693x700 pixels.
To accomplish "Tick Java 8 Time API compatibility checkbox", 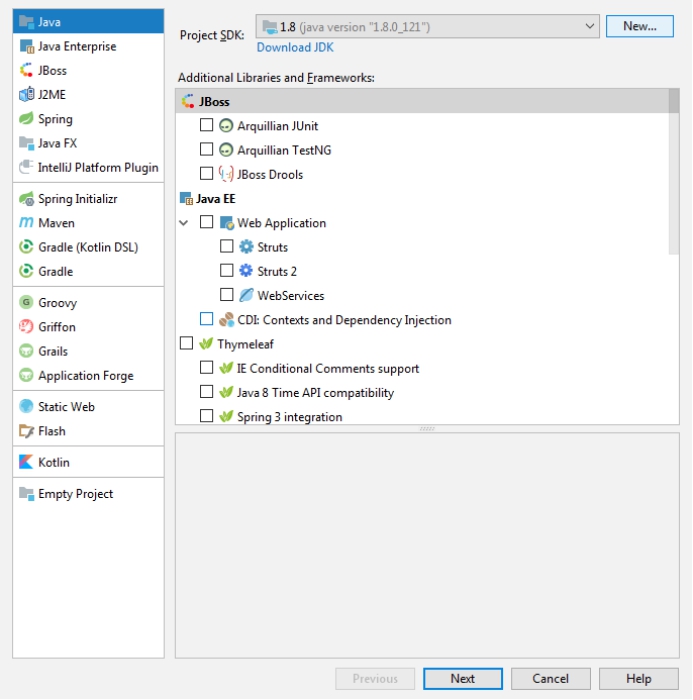I will [206, 392].
